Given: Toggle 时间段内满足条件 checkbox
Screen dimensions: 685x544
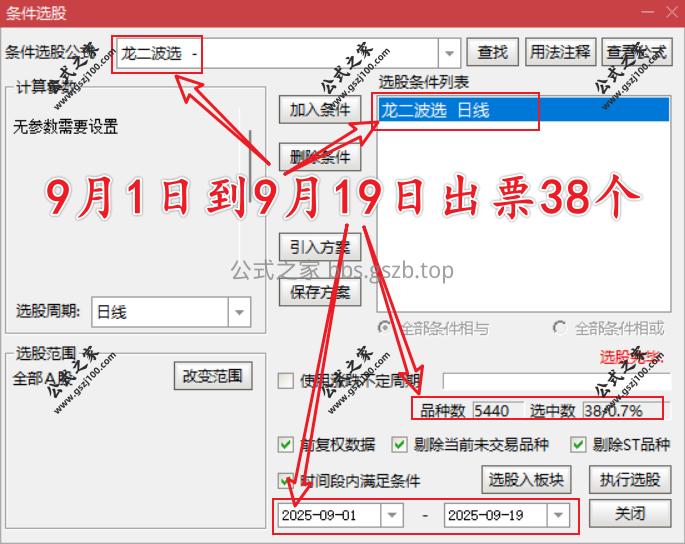Looking at the screenshot, I should 285,481.
